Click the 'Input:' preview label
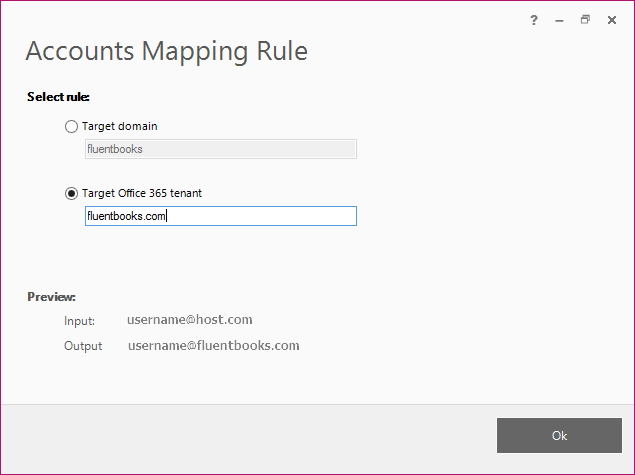This screenshot has width=635, height=475. 79,321
